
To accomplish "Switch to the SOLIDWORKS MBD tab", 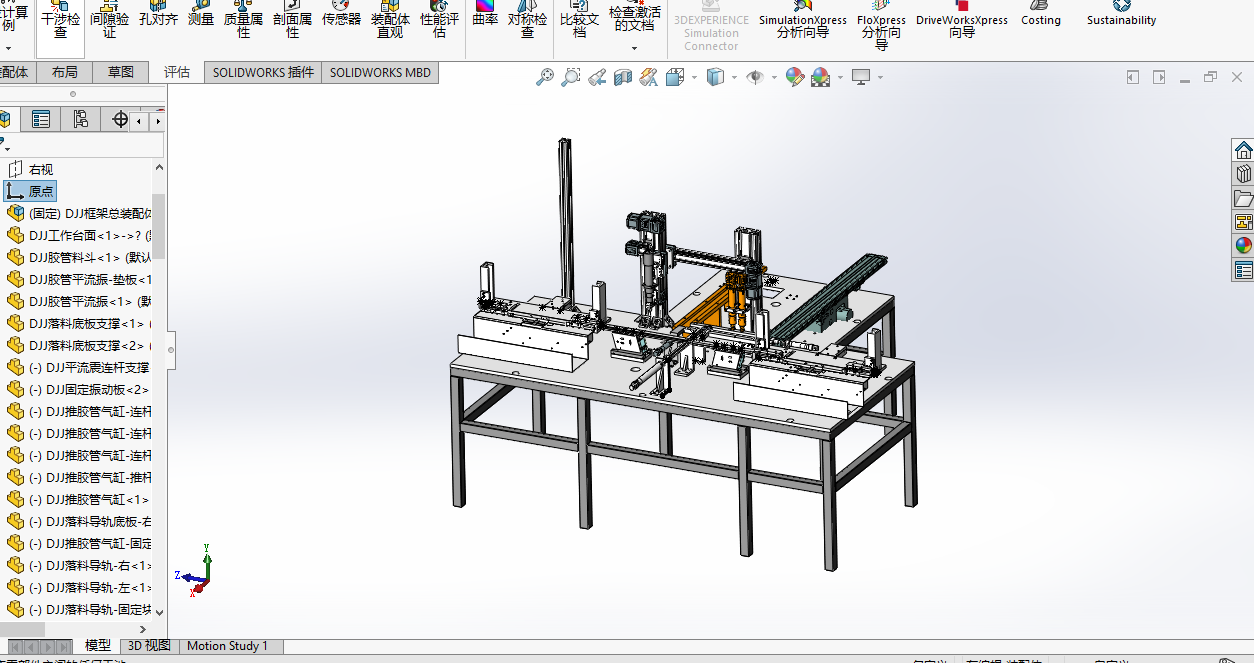I will (380, 72).
